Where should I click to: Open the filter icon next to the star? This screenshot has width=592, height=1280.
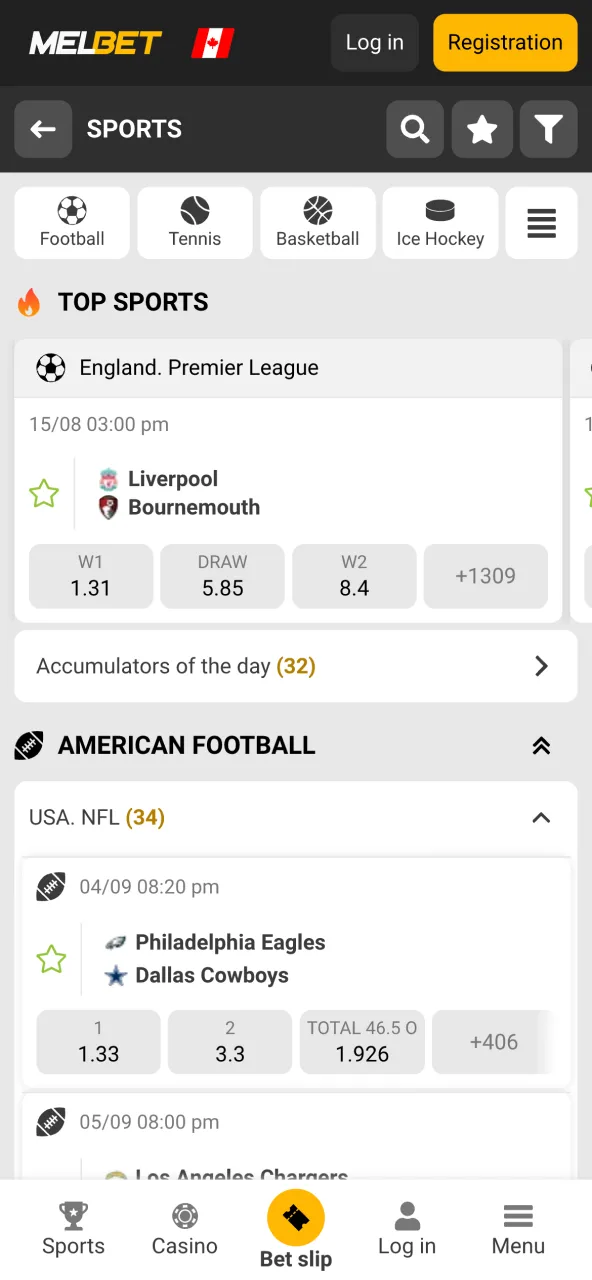click(x=548, y=129)
